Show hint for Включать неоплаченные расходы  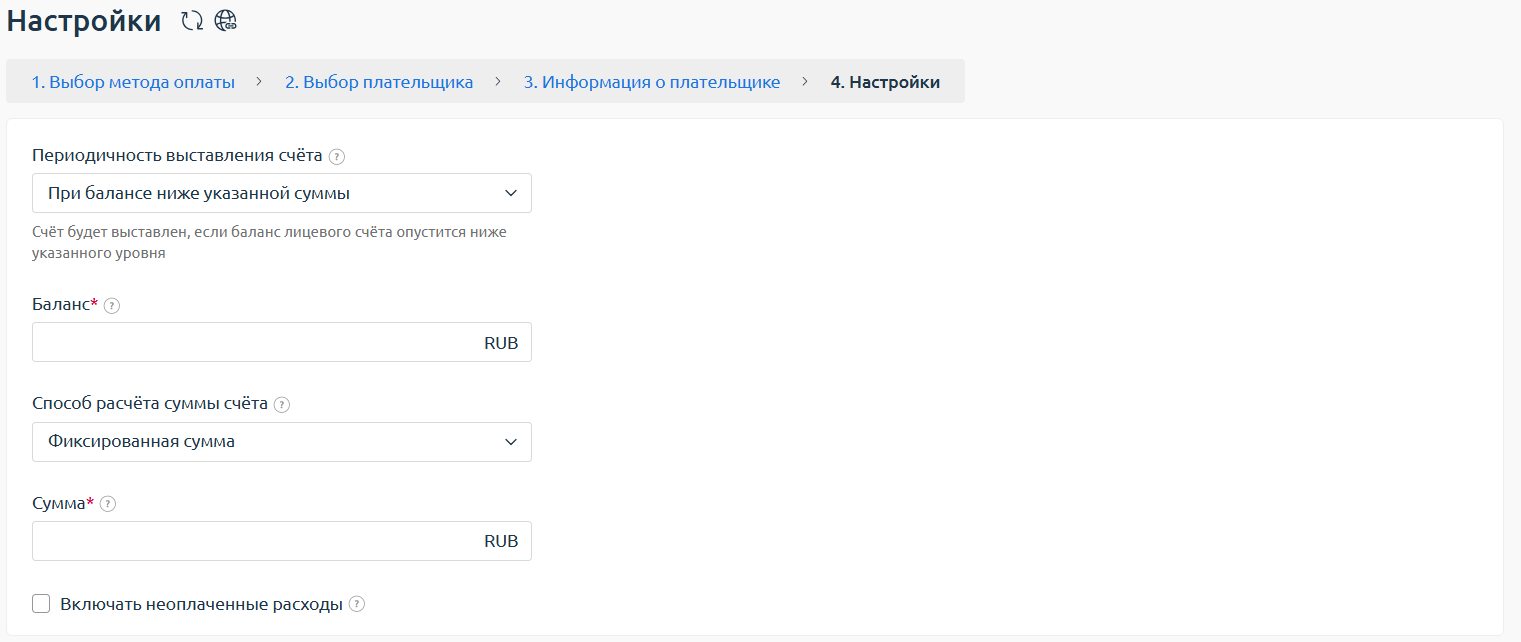click(x=357, y=604)
